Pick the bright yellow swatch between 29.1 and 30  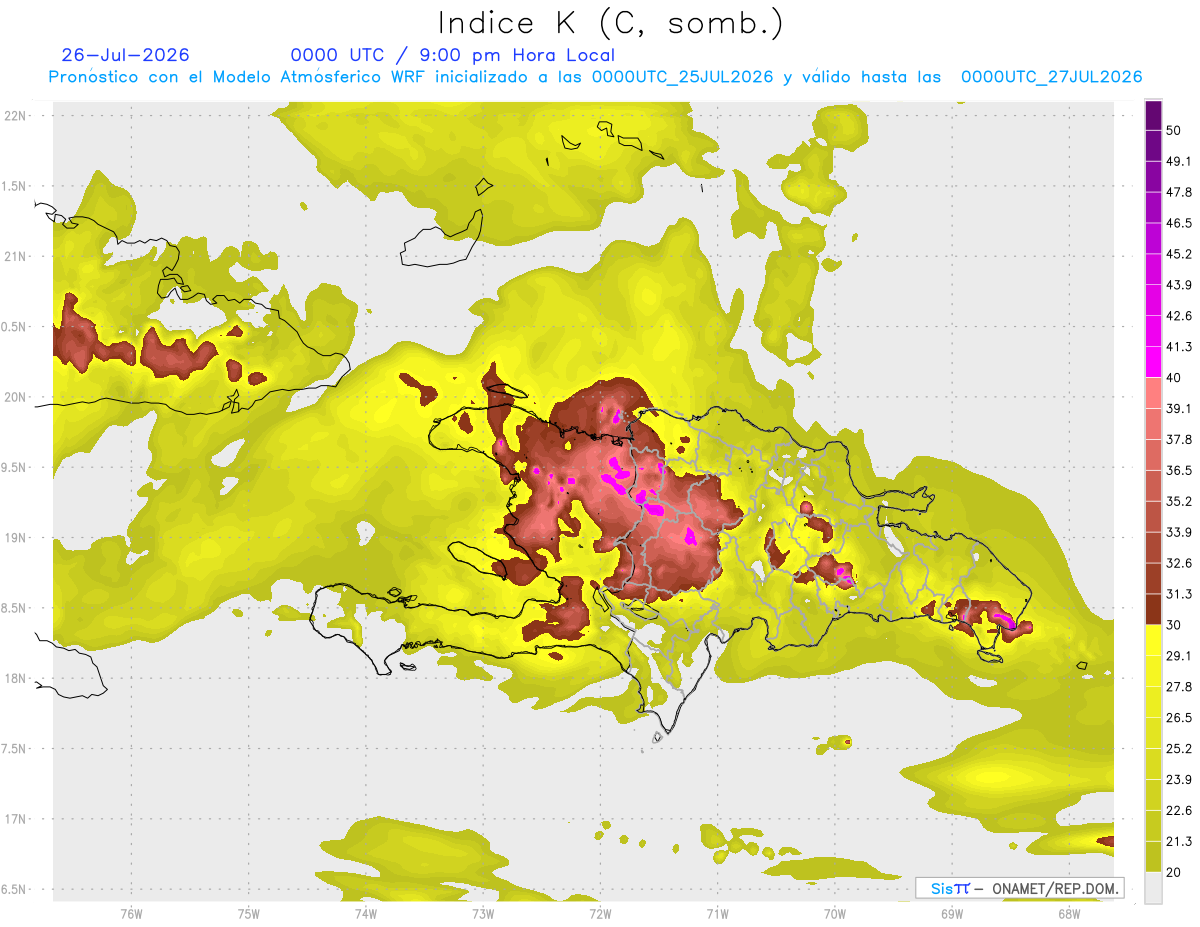pos(1153,640)
